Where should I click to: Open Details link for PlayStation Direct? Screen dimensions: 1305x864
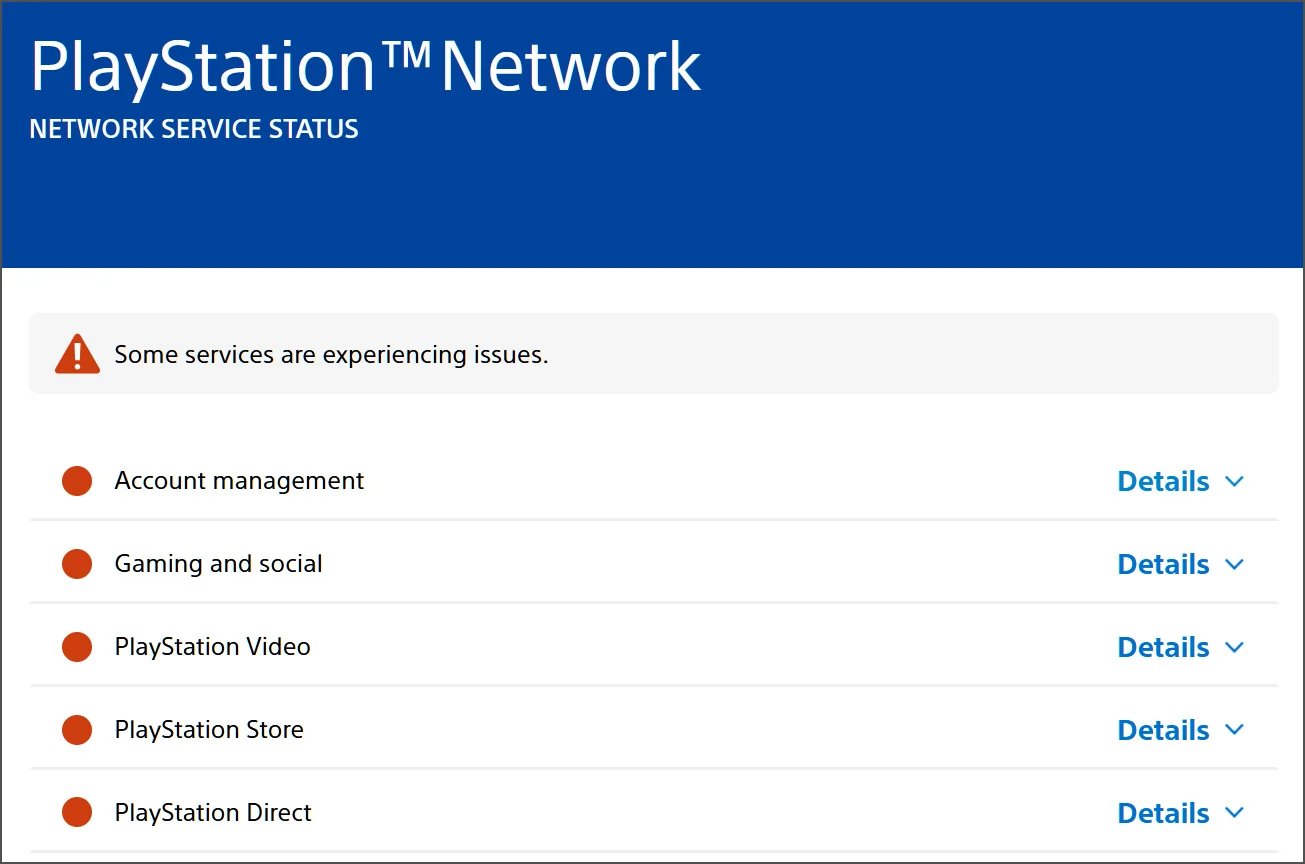[1163, 813]
